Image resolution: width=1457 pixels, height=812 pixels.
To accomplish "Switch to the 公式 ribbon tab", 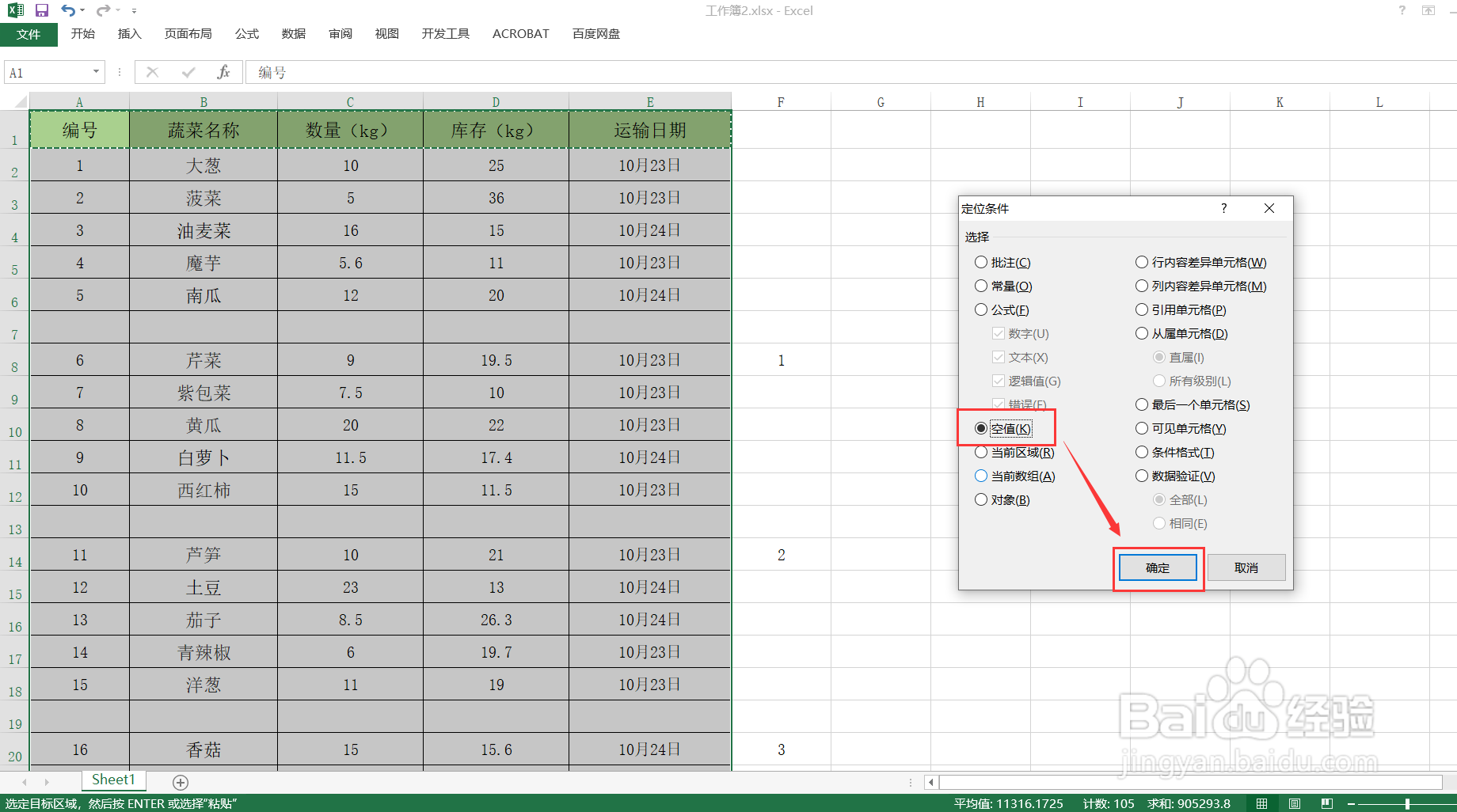I will click(247, 34).
